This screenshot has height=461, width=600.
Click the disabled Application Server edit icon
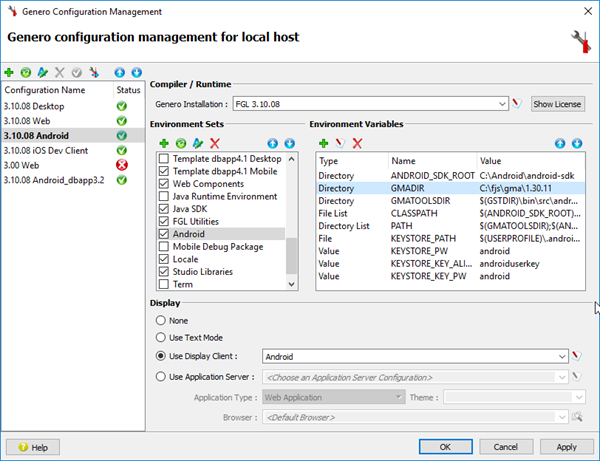point(577,377)
